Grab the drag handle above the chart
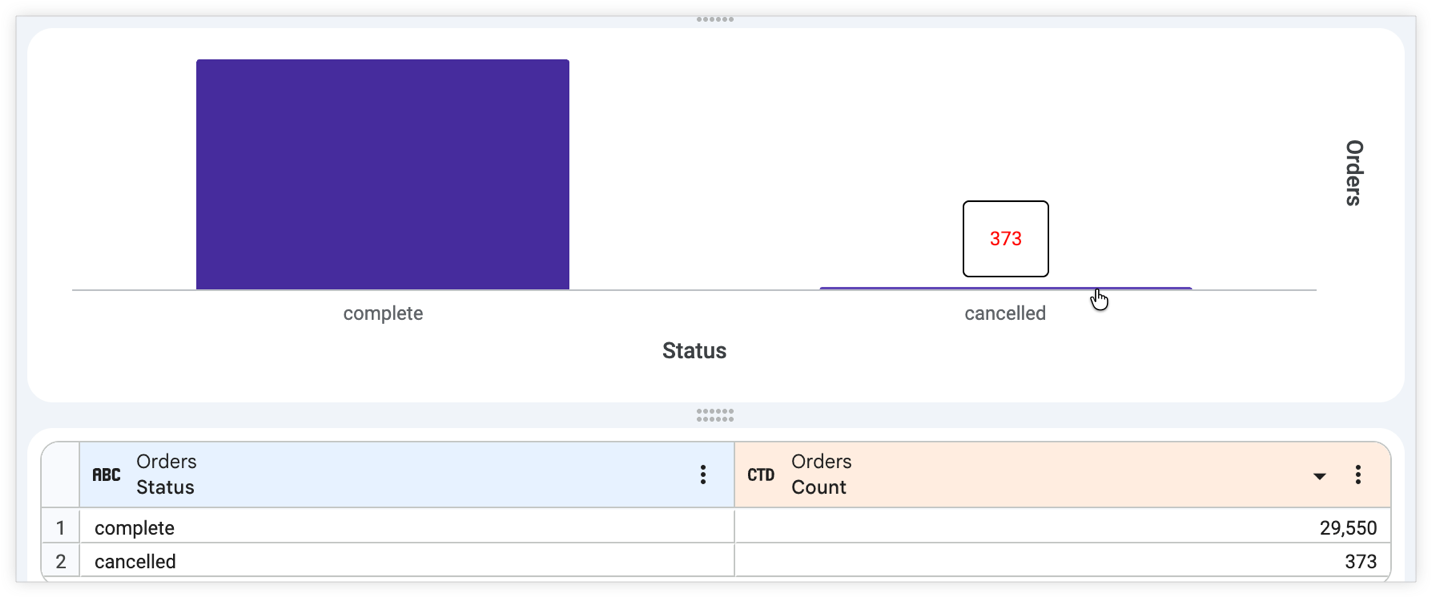Viewport: 1432px width, 598px height. pos(715,19)
